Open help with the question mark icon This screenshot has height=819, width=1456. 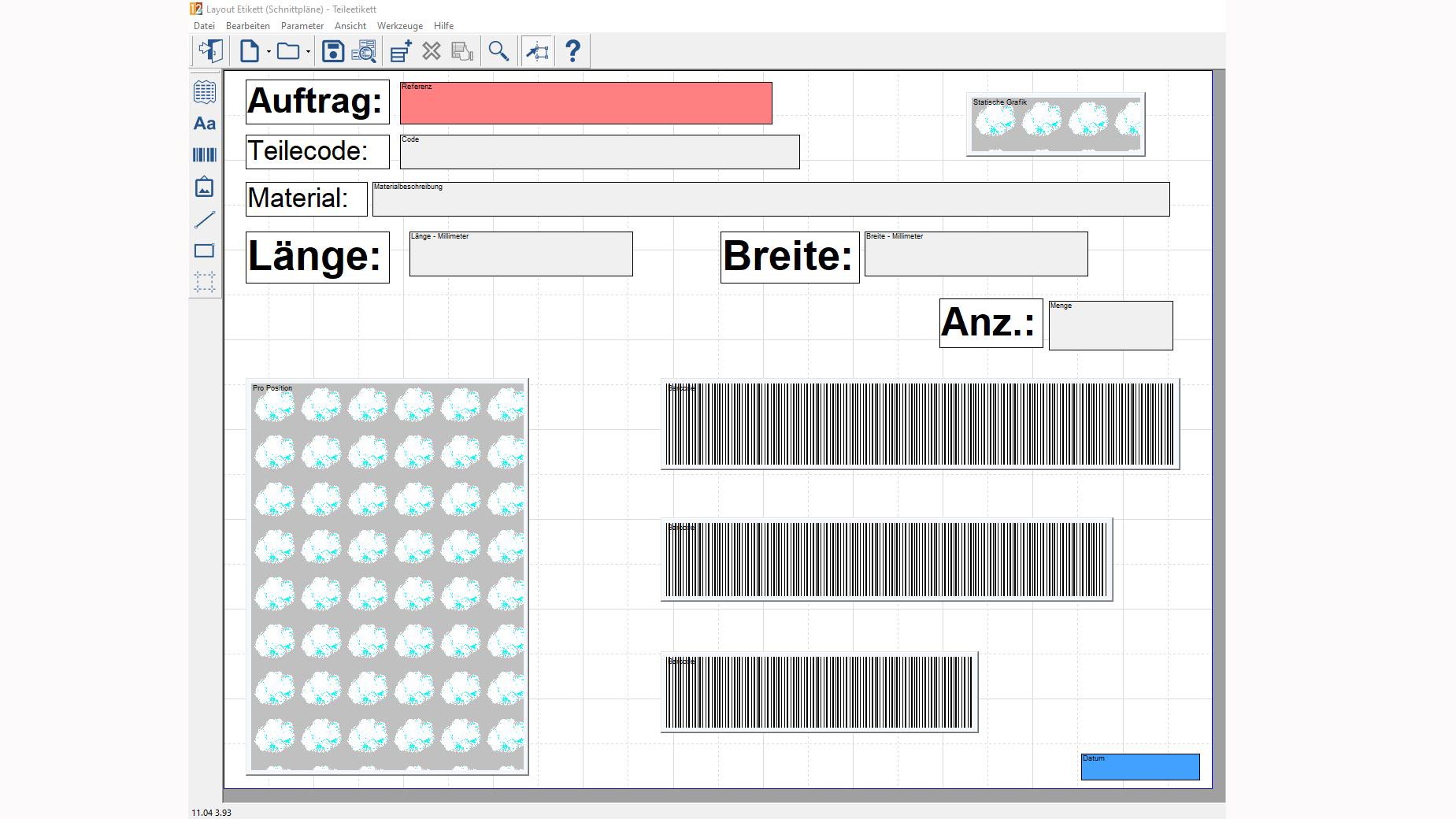573,51
